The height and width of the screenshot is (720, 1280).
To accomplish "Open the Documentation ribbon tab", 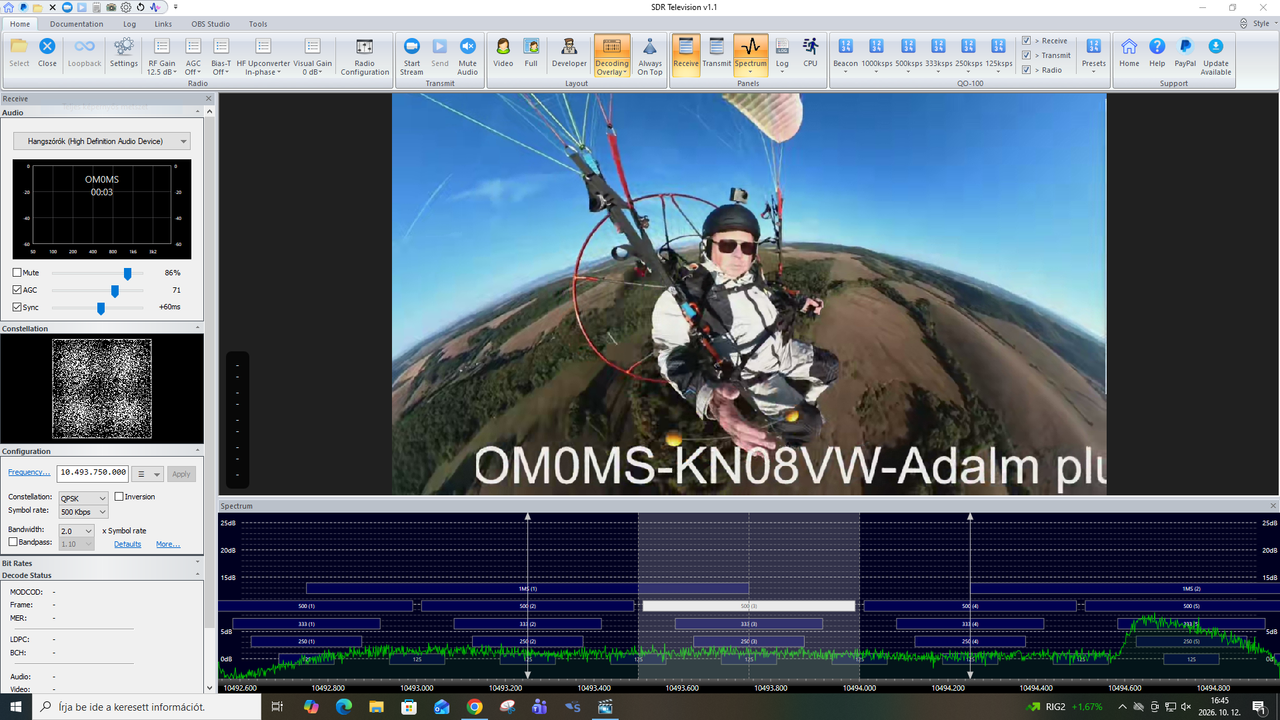I will [x=77, y=23].
